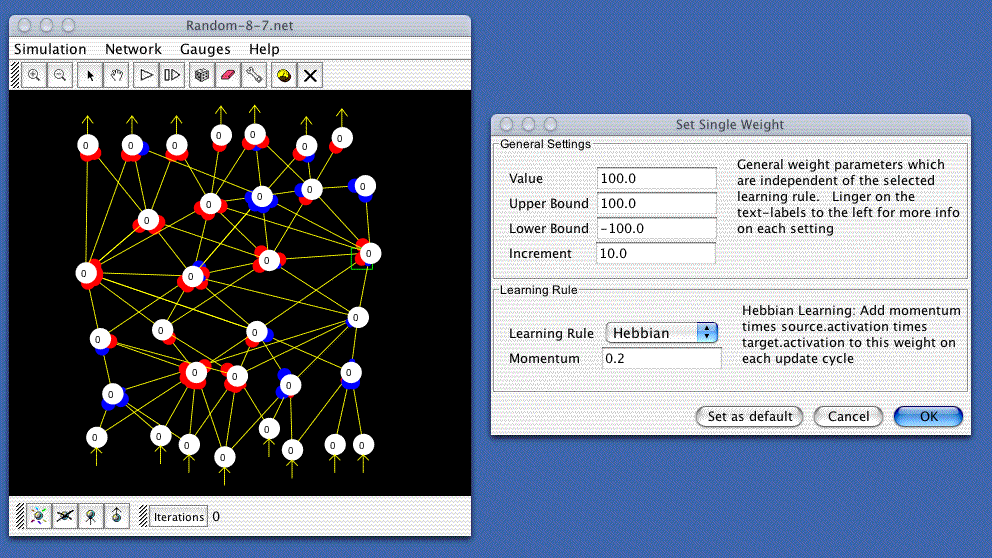This screenshot has height=558, width=992.
Task: Click the zoom in magnifier tool
Action: (34, 75)
